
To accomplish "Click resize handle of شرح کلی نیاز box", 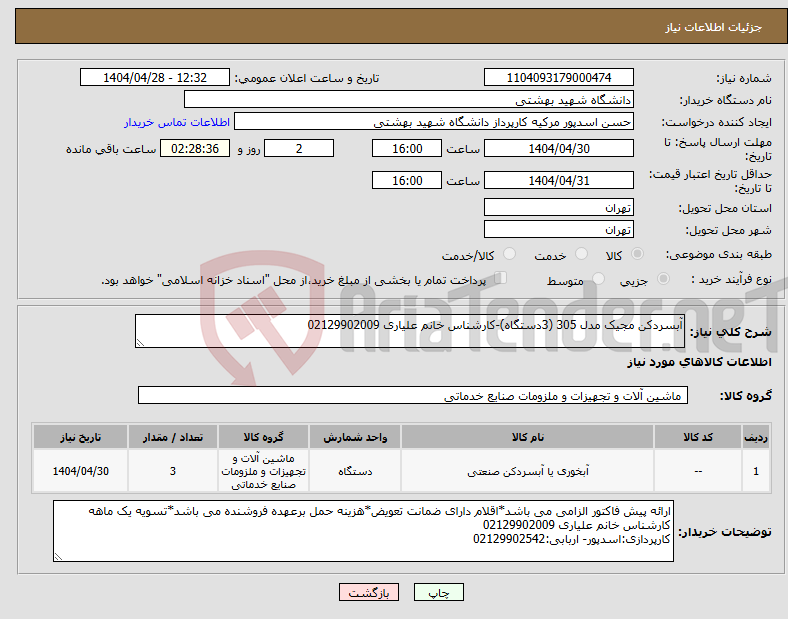I will pos(140,343).
